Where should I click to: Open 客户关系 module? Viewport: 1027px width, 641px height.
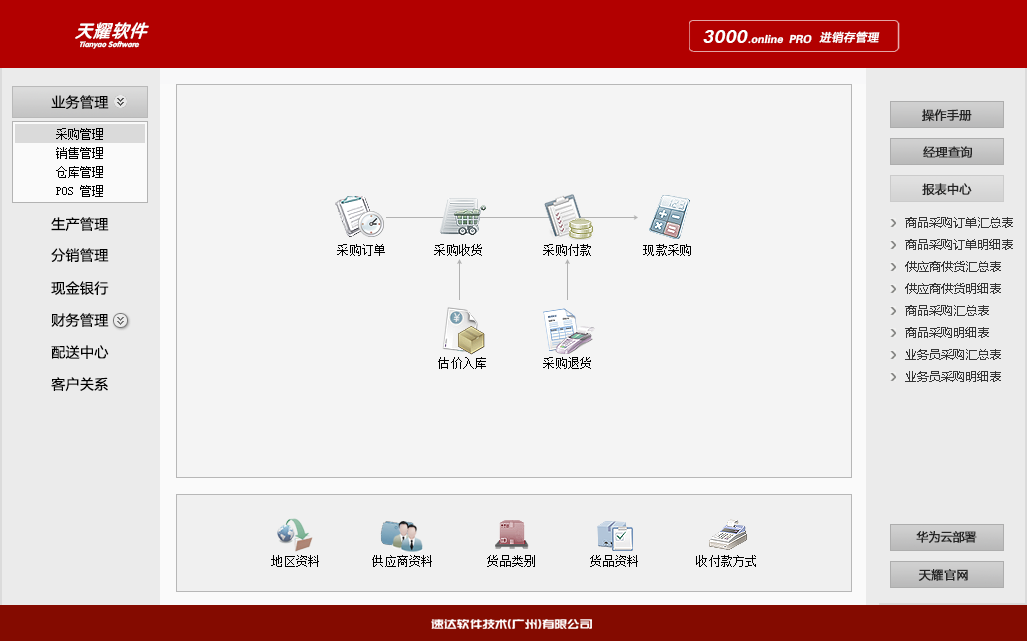coord(80,384)
